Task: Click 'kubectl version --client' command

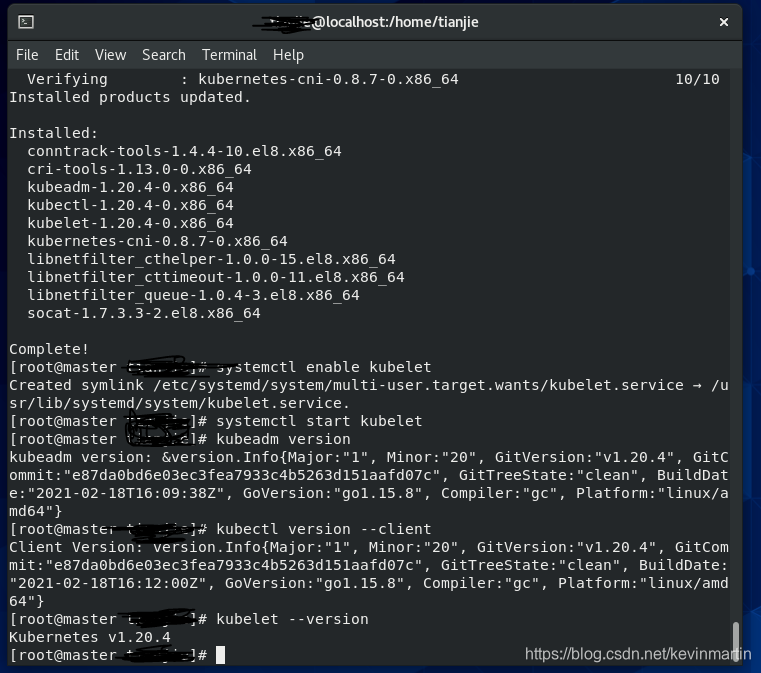Action: click(x=324, y=529)
